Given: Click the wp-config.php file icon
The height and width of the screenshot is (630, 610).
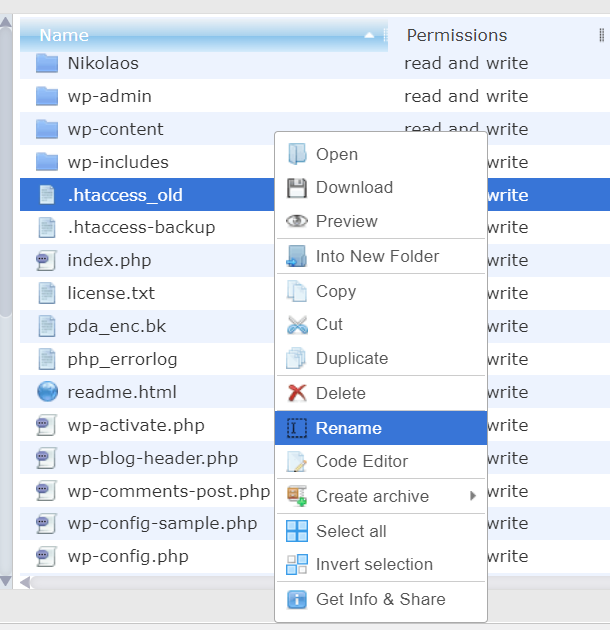Looking at the screenshot, I should [x=47, y=556].
